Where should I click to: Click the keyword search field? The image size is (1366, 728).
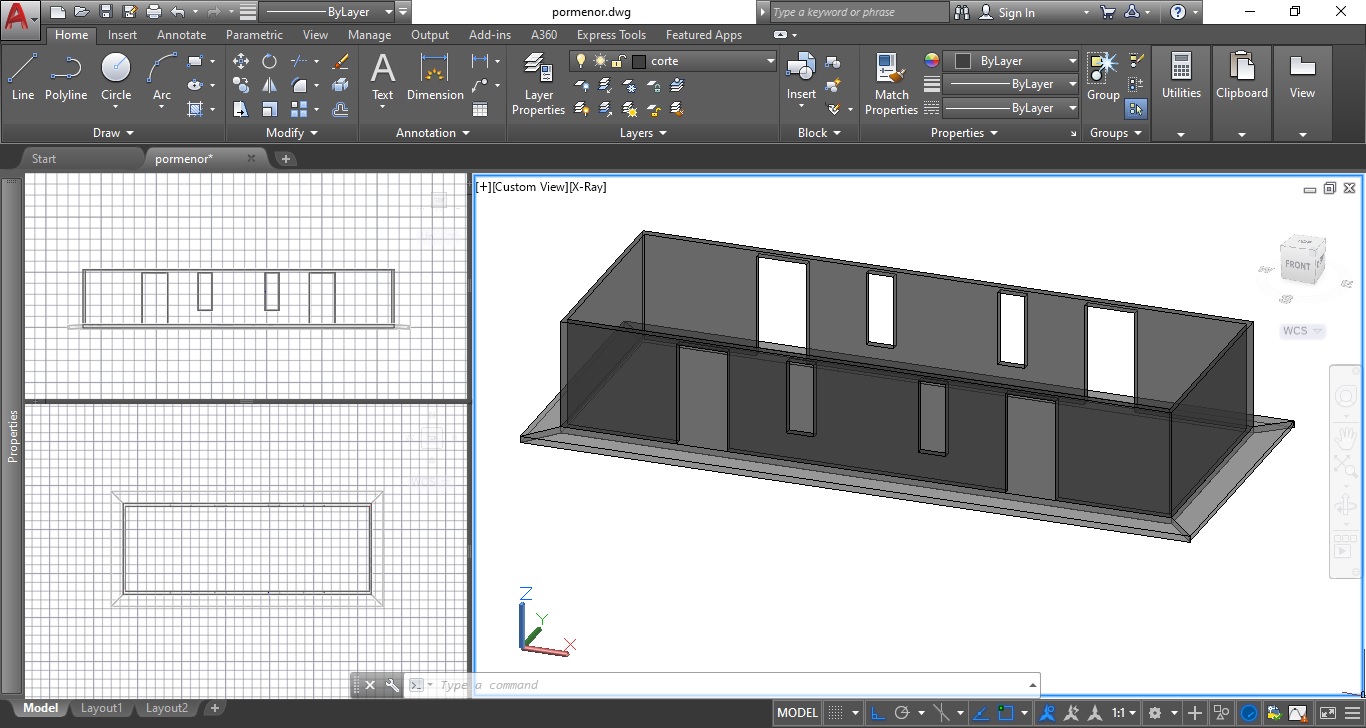point(858,12)
